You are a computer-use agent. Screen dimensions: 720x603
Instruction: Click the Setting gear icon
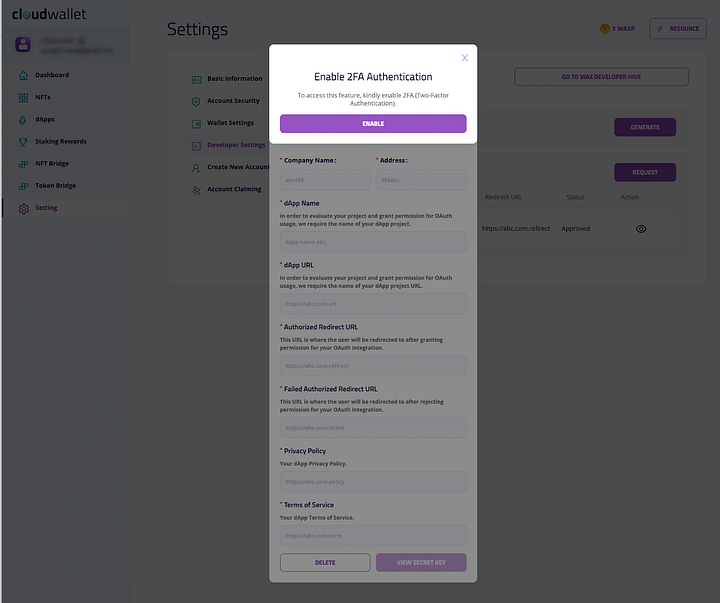(x=23, y=209)
